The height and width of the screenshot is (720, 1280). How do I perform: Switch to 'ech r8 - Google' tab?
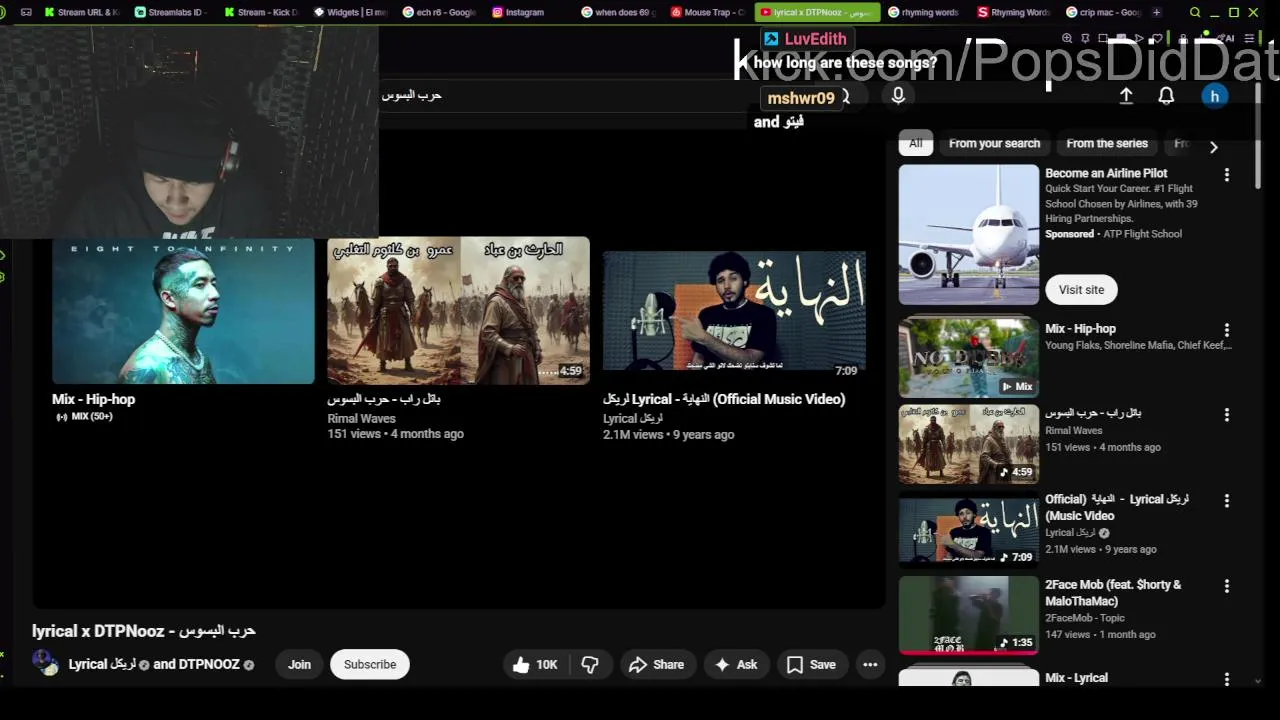(x=438, y=12)
